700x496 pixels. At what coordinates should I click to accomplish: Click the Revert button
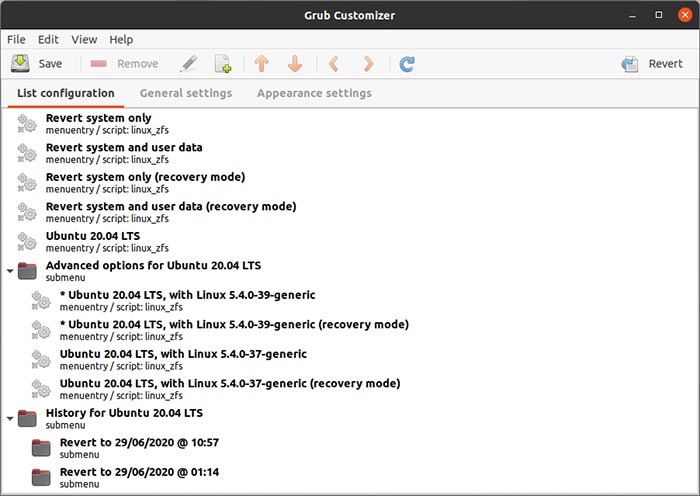(x=652, y=64)
